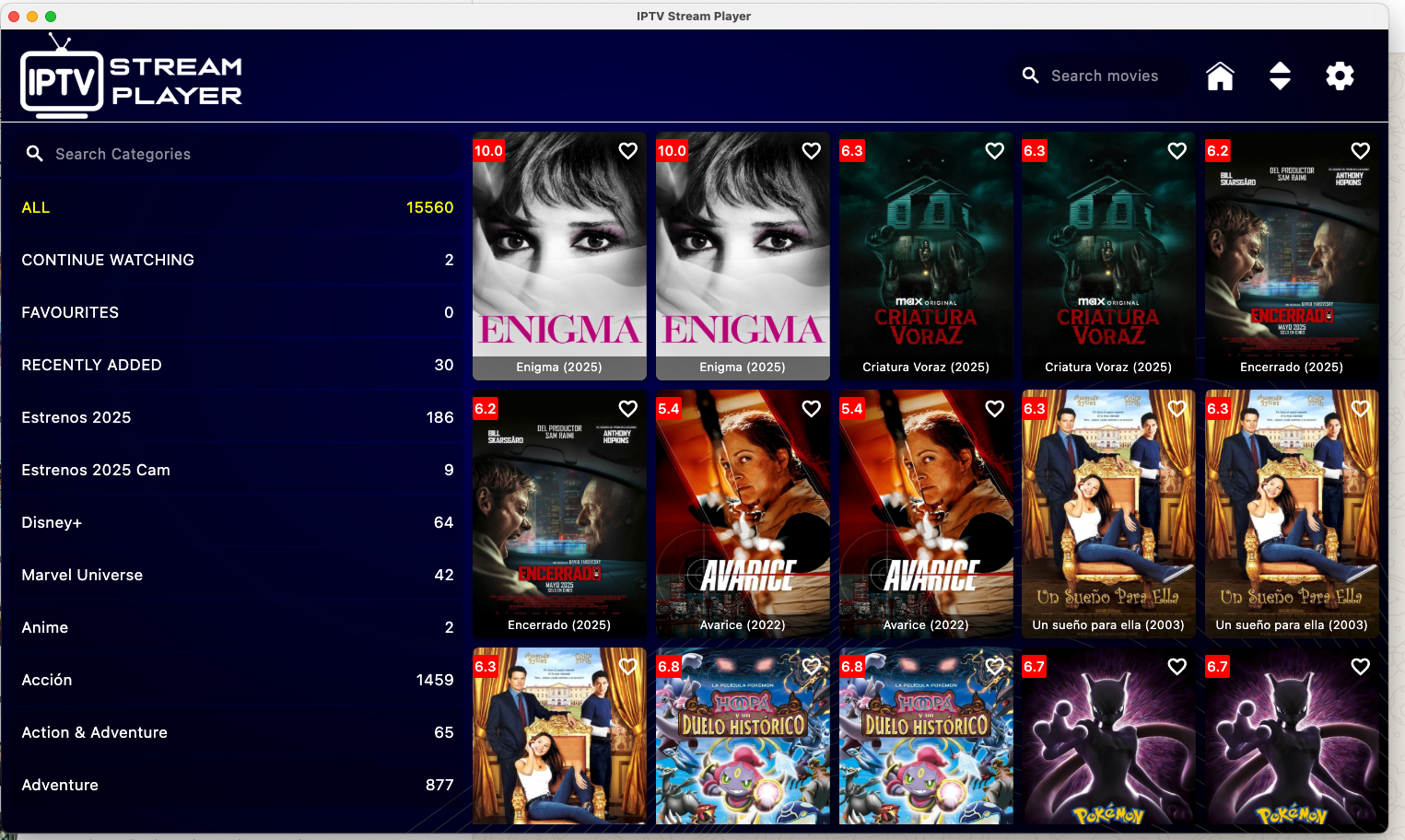Open the settings gear icon
Screen dimensions: 1405x840
1339,76
